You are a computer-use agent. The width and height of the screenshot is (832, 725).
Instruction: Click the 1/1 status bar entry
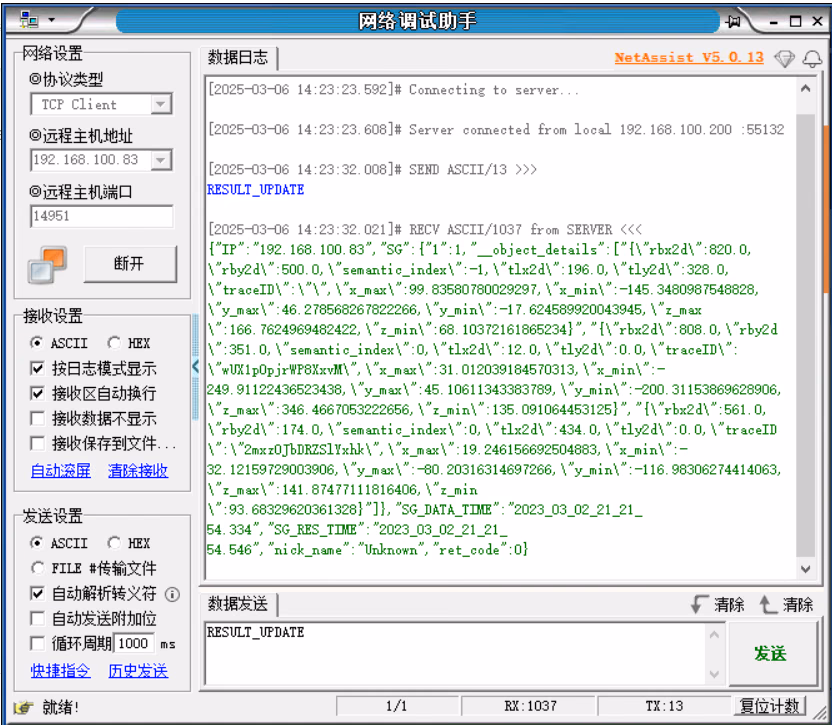tap(397, 706)
